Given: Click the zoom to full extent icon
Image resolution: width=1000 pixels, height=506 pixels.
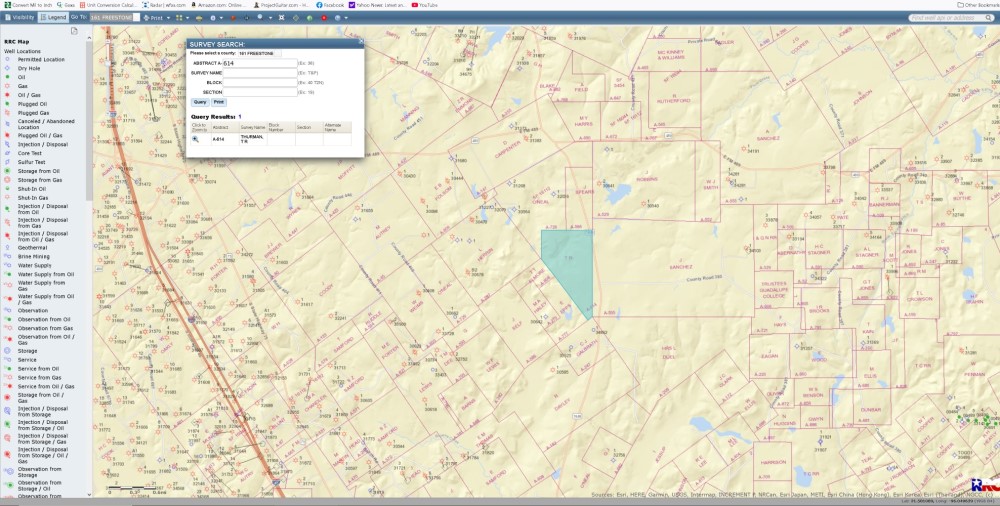Looking at the screenshot, I should pyautogui.click(x=281, y=17).
